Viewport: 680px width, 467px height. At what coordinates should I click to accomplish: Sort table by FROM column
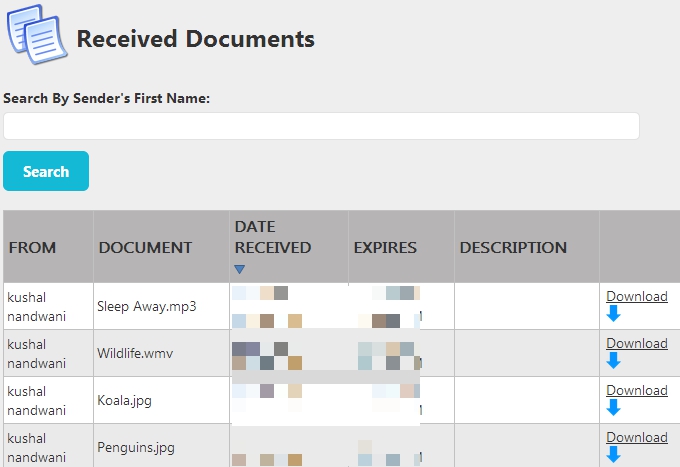coord(33,247)
